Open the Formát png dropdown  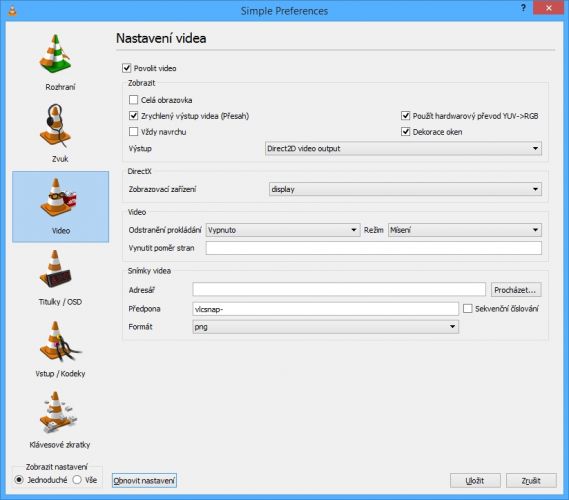click(326, 327)
